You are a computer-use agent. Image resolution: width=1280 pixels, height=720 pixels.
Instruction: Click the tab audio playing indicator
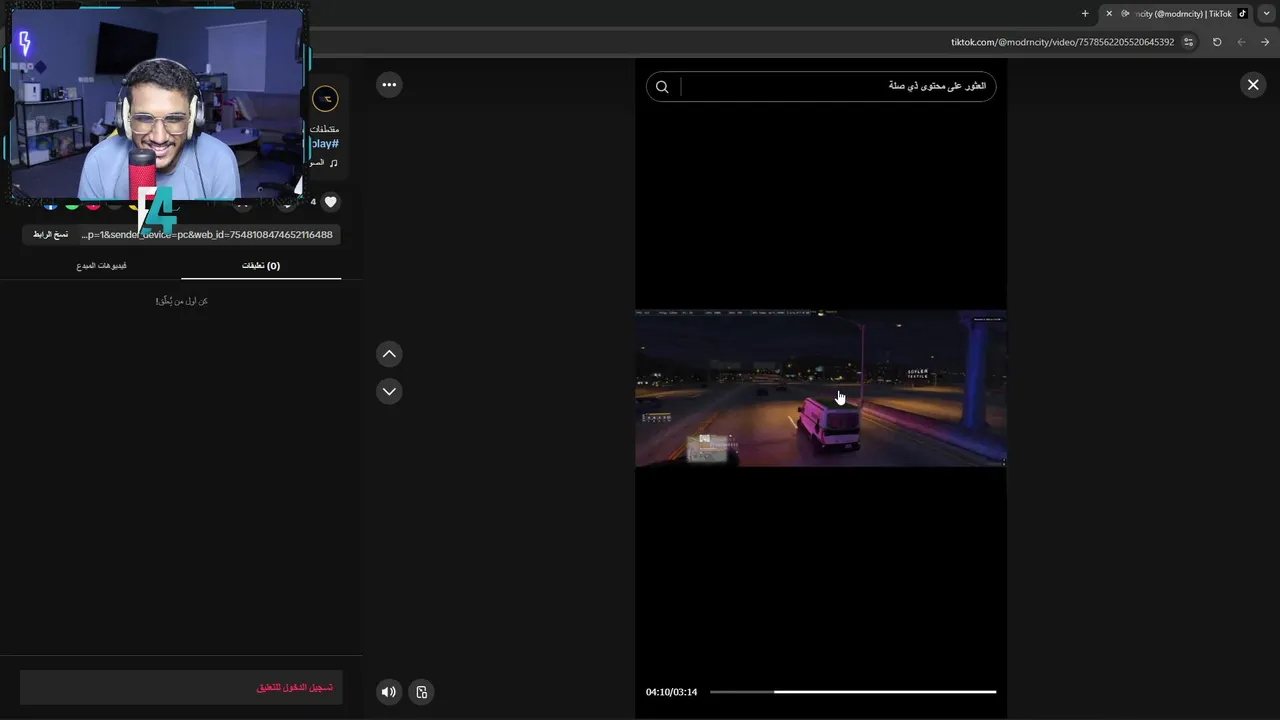(x=1125, y=13)
